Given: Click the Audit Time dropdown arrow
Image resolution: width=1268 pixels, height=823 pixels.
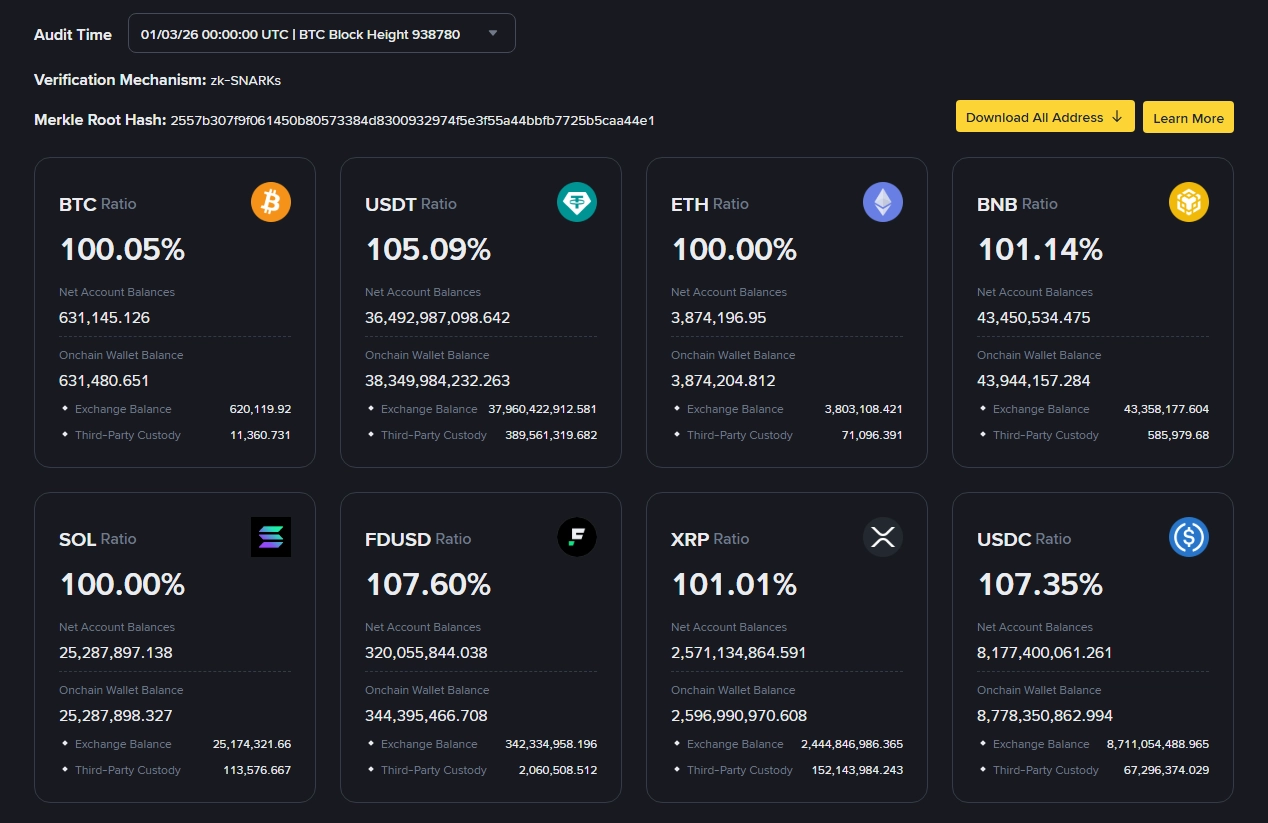Looking at the screenshot, I should 492,34.
